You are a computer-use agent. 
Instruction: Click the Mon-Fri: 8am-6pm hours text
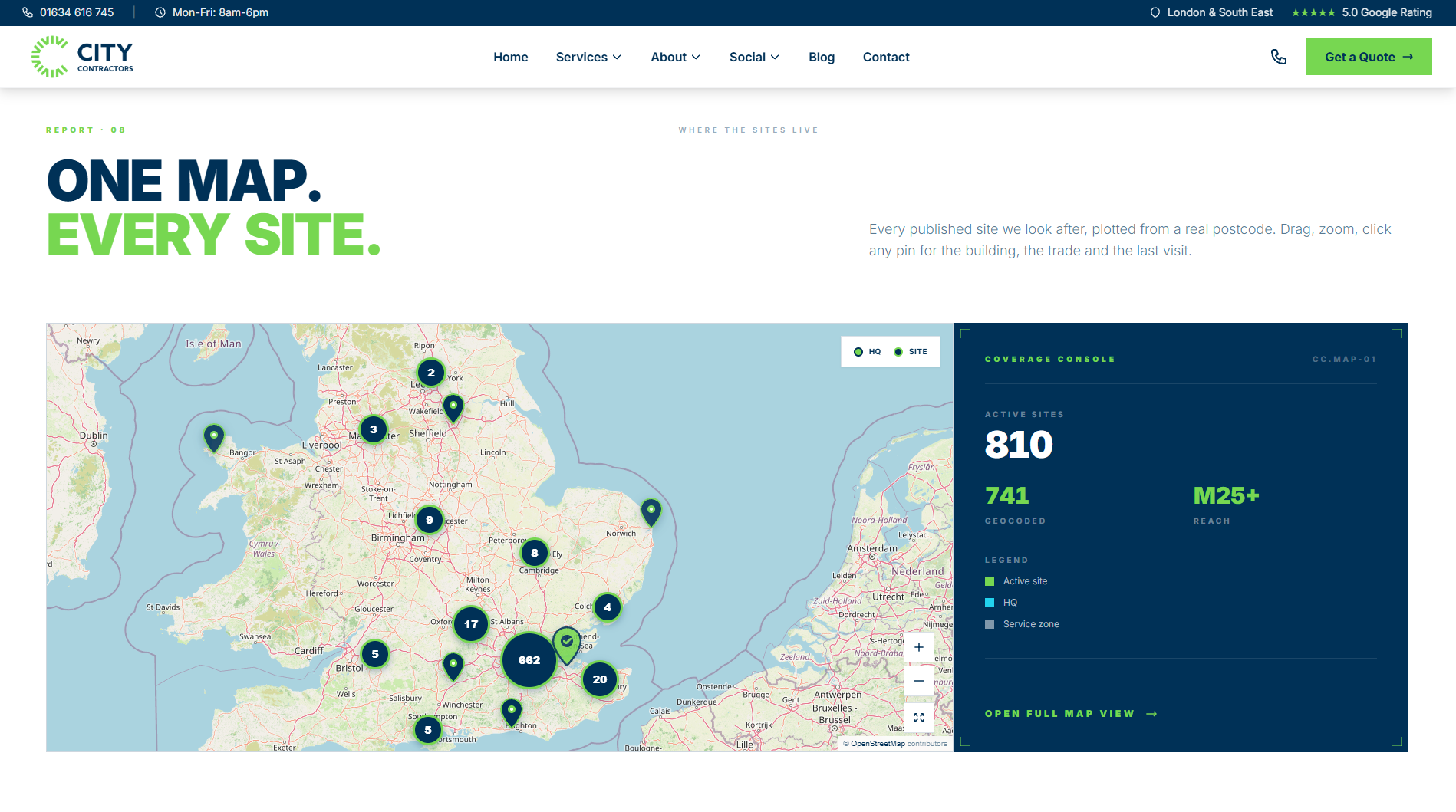tap(220, 12)
